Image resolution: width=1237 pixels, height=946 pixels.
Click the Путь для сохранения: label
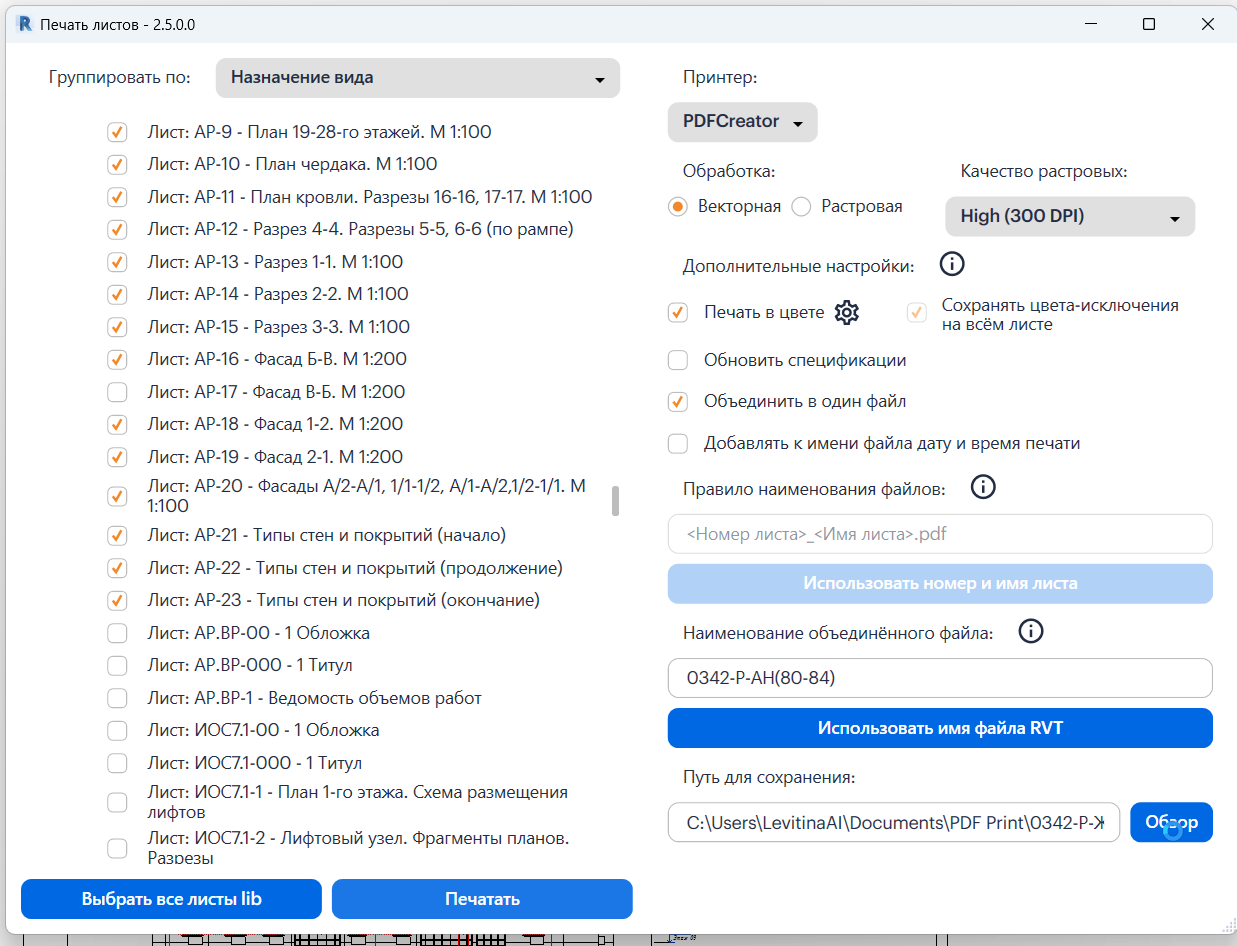coord(769,777)
